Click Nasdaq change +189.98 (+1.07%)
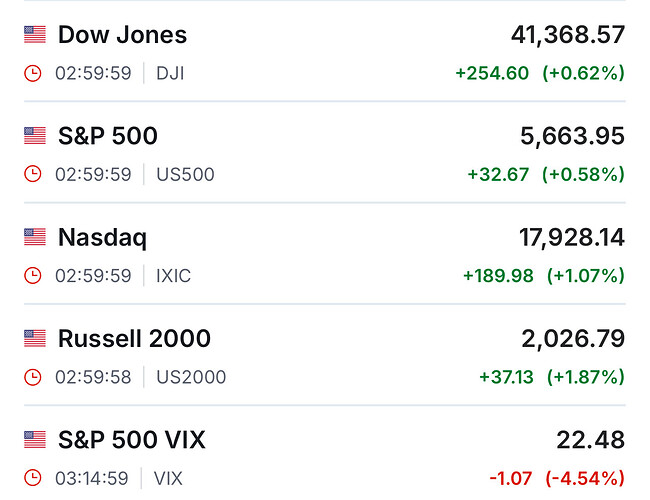650x500 pixels. click(x=543, y=275)
